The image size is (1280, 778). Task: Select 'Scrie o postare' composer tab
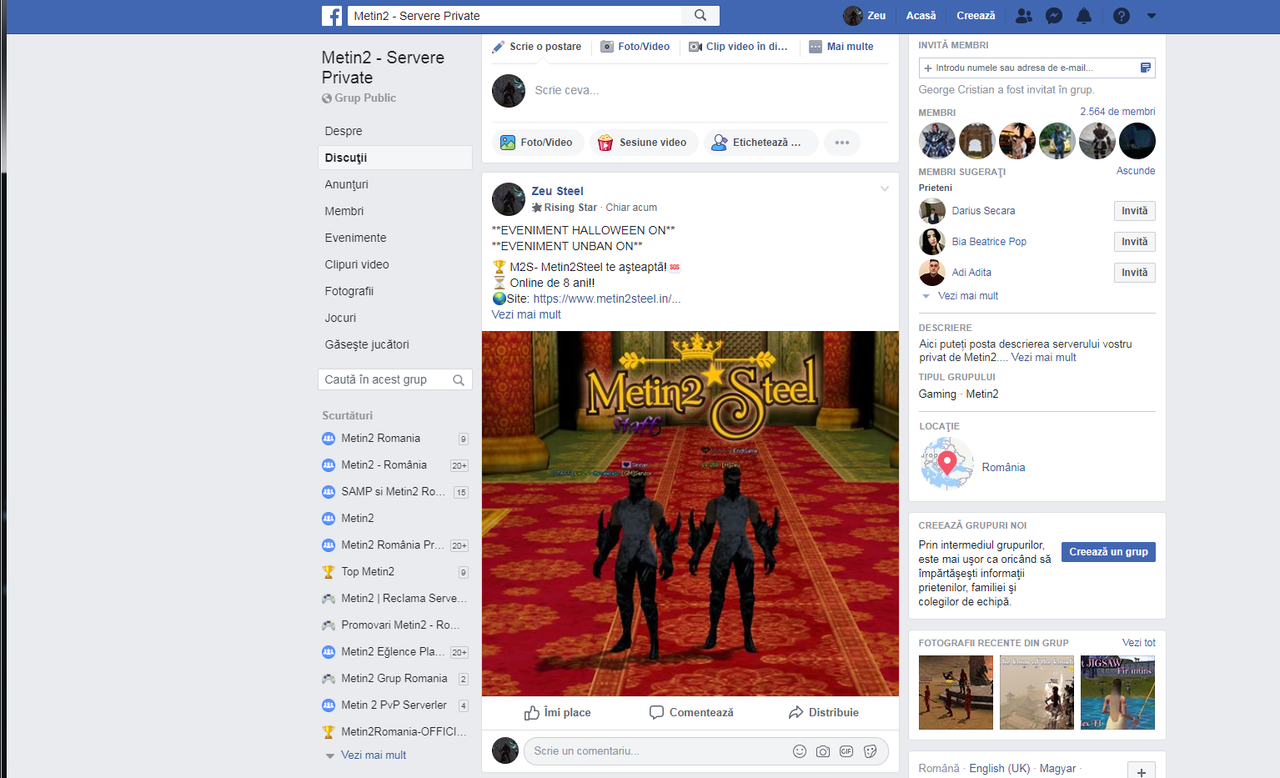point(537,47)
